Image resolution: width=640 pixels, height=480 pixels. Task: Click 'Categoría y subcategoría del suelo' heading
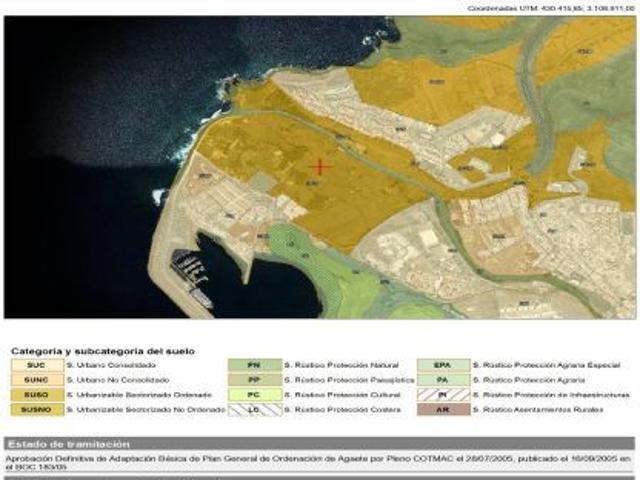[x=102, y=351]
